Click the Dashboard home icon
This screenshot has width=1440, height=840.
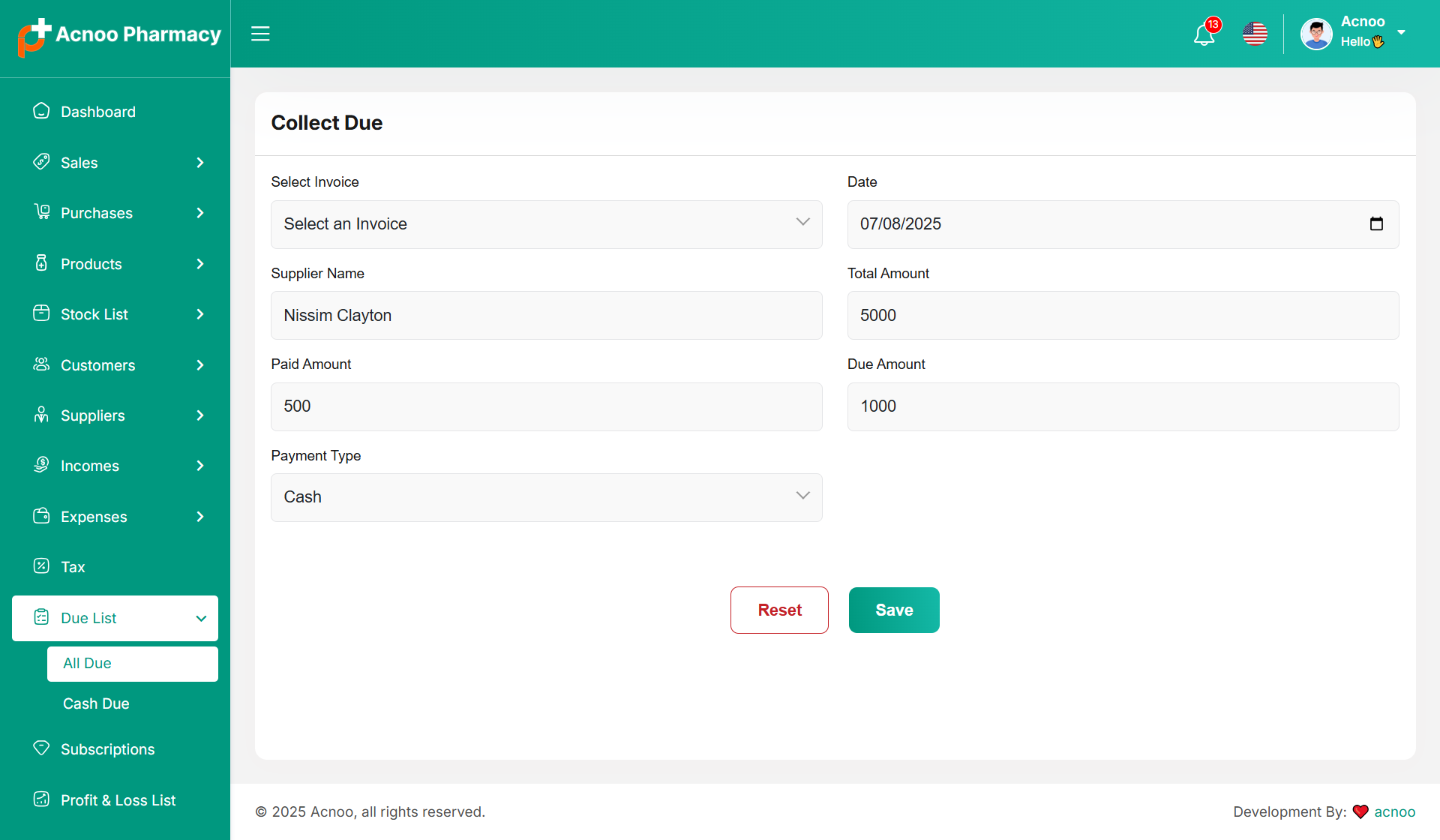click(x=41, y=111)
